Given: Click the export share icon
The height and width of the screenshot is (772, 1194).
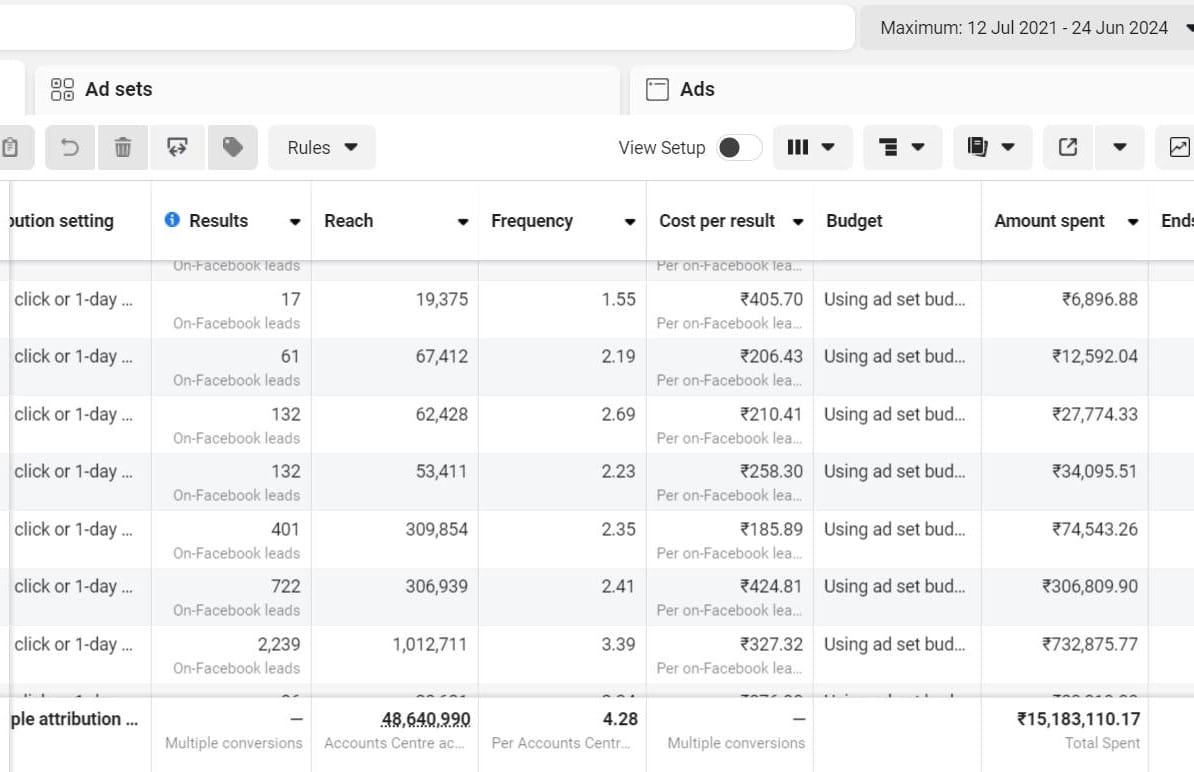Looking at the screenshot, I should click(1068, 148).
